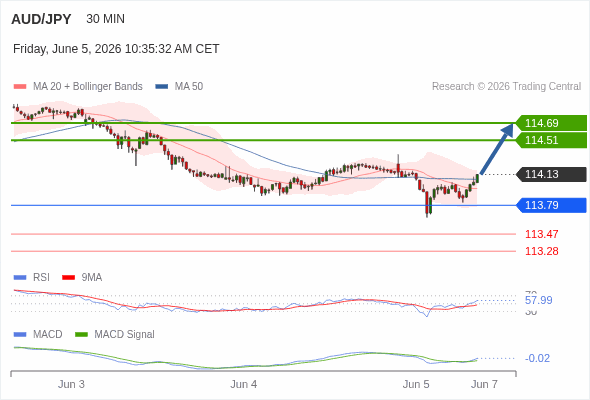Click the 113.47 red support value
590x400 pixels.
point(542,234)
